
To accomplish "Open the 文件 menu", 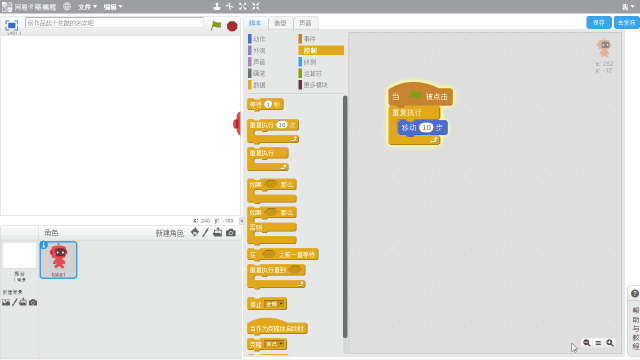I will (87, 7).
